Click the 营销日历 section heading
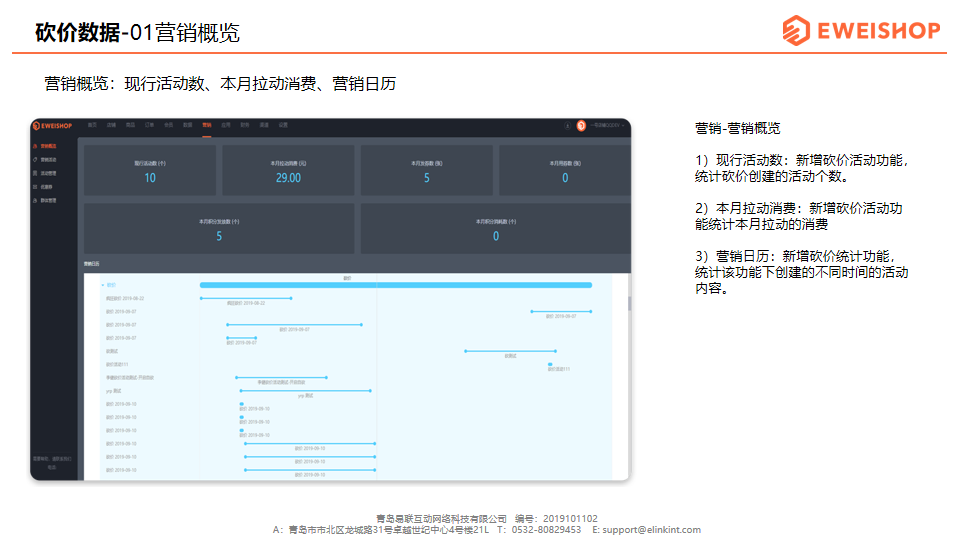Screen dimensions: 960x540 click(x=92, y=264)
